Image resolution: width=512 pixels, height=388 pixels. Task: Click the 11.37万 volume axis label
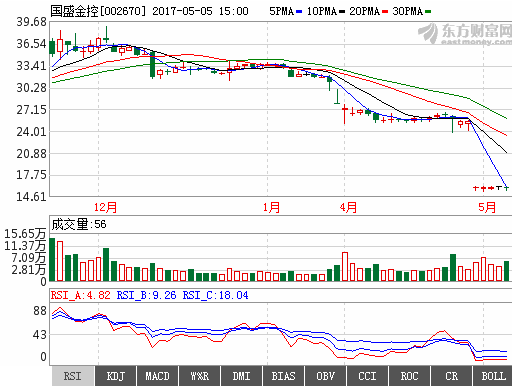click(x=25, y=246)
